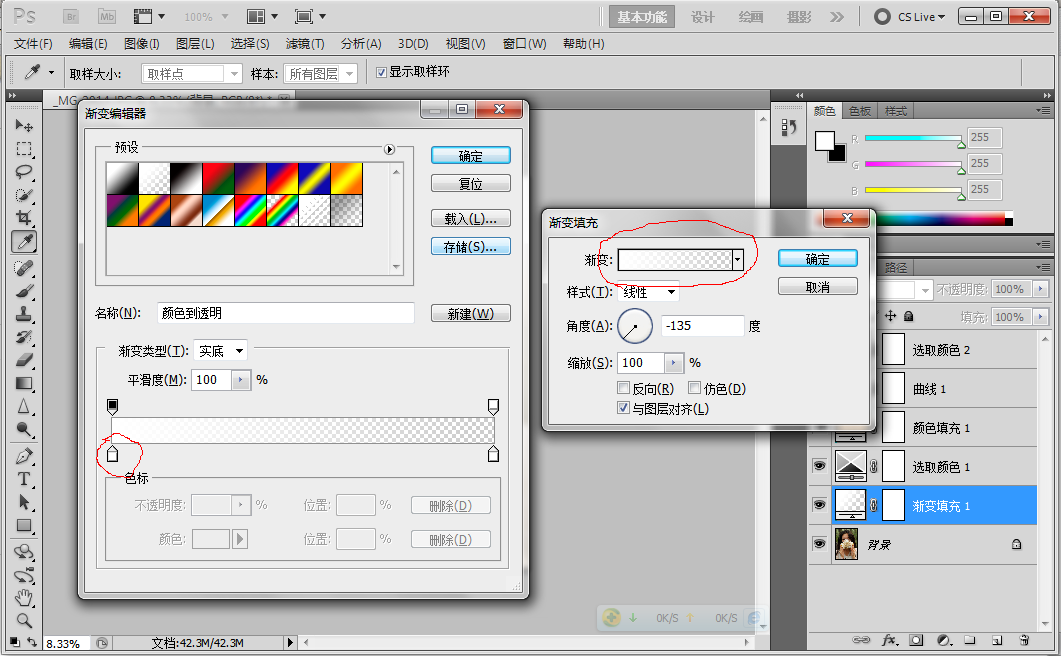
Task: Select the Path Selection tool
Action: 24,502
